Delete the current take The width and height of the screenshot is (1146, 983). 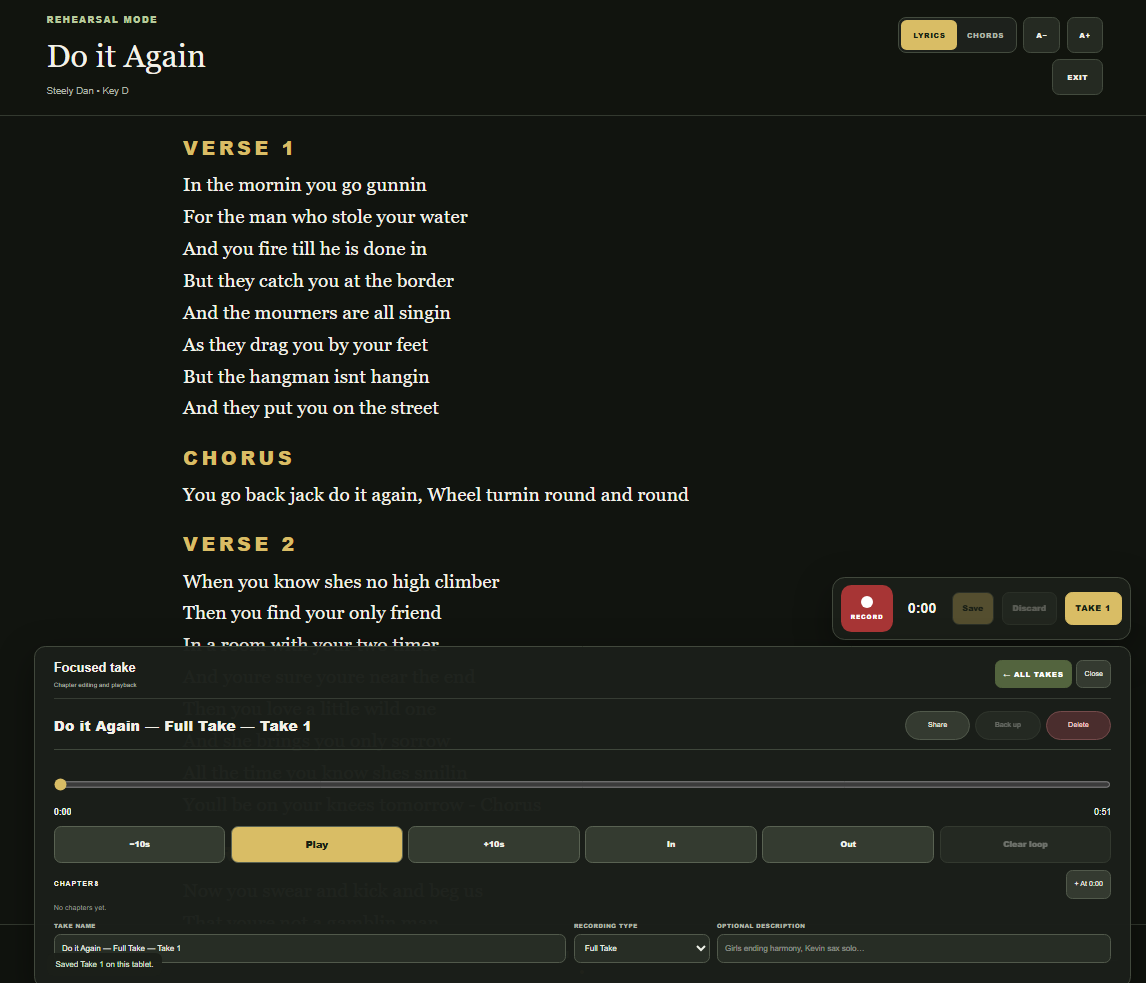[1078, 725]
